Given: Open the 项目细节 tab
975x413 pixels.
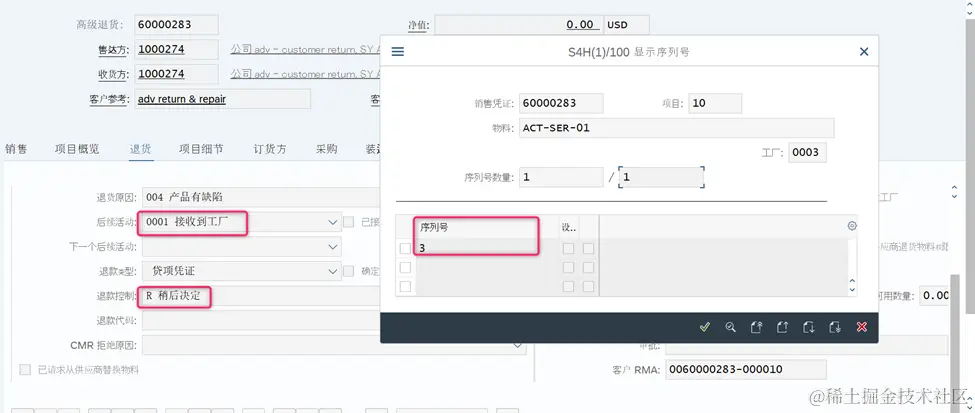Looking at the screenshot, I should click(x=201, y=149).
